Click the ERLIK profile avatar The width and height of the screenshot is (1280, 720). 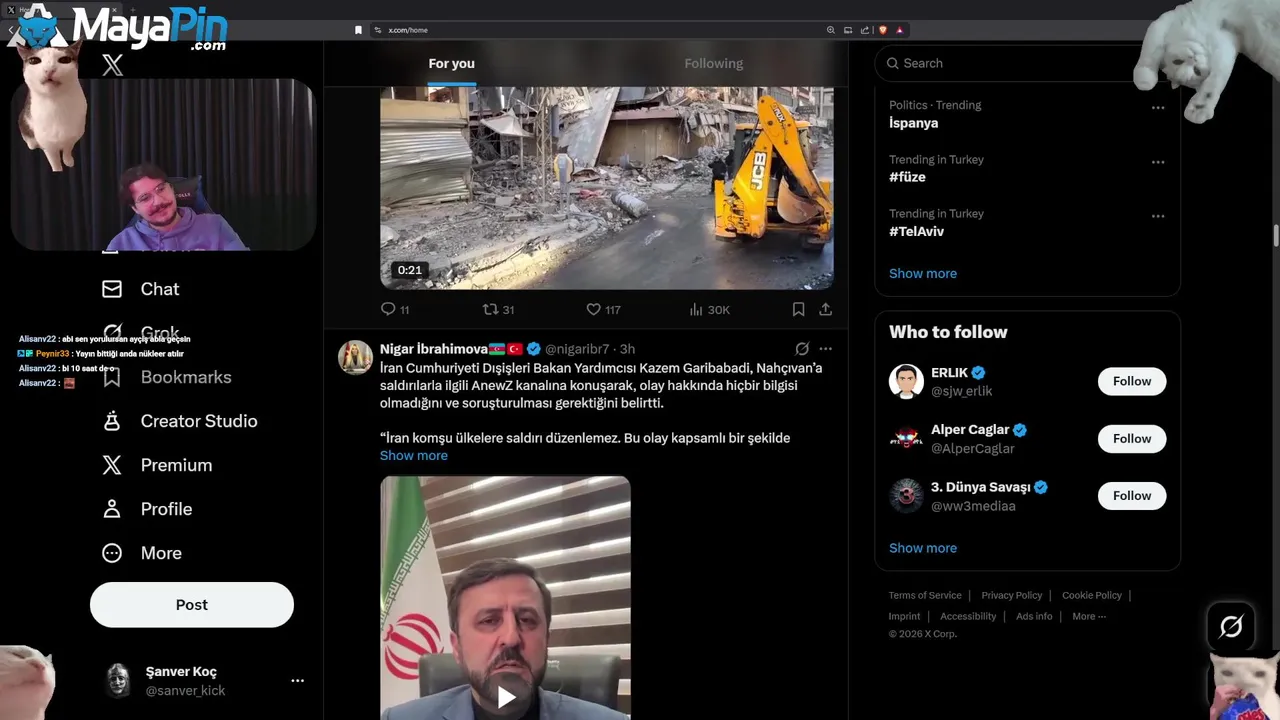906,381
